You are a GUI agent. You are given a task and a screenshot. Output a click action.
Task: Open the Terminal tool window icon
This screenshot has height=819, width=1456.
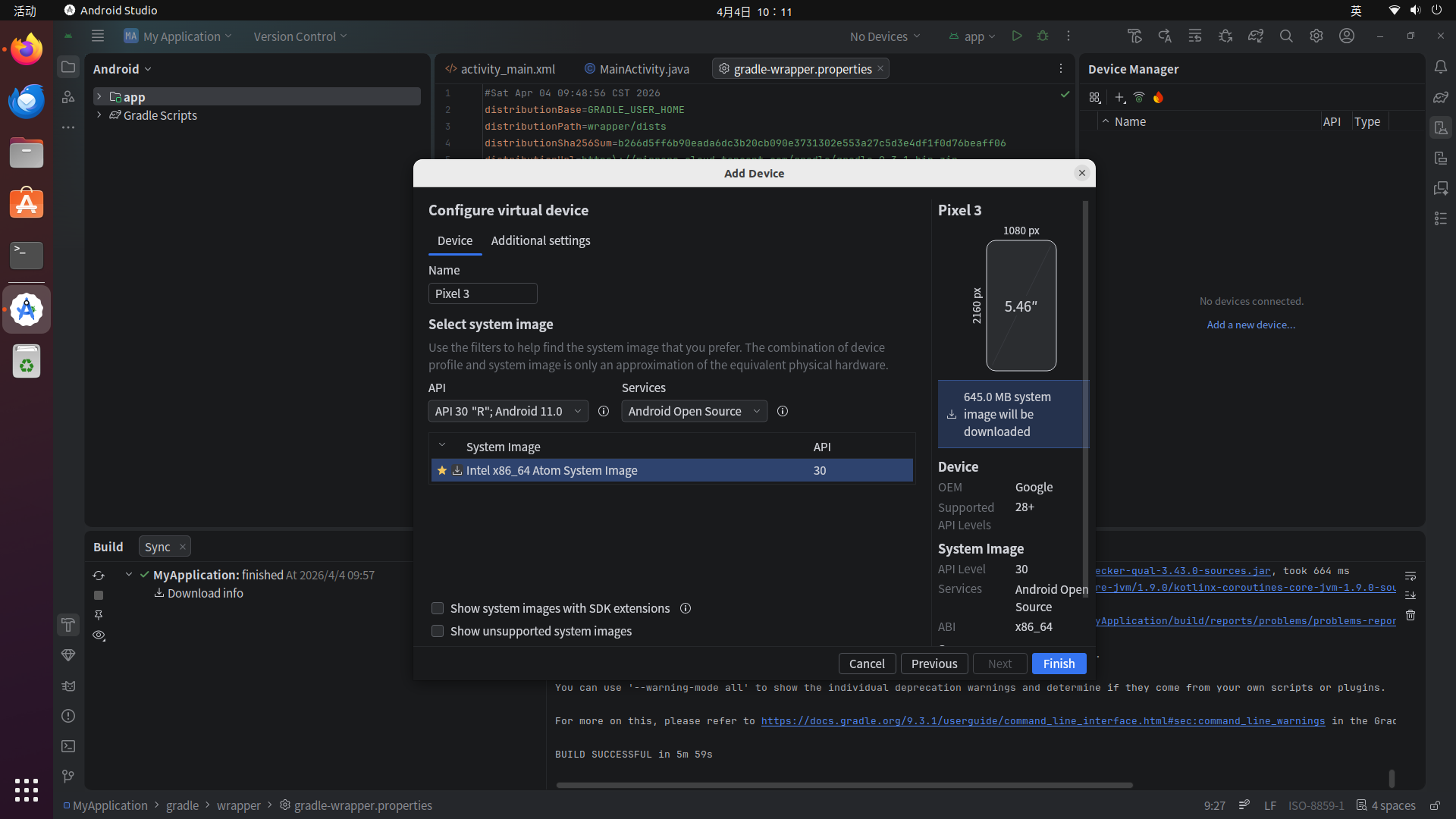click(68, 746)
